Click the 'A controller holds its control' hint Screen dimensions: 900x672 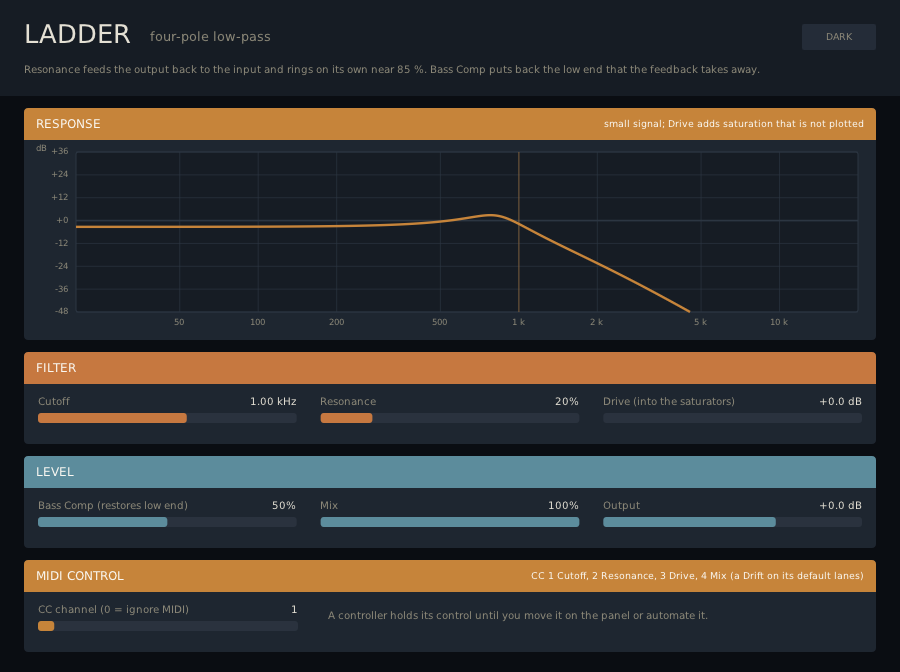point(518,615)
